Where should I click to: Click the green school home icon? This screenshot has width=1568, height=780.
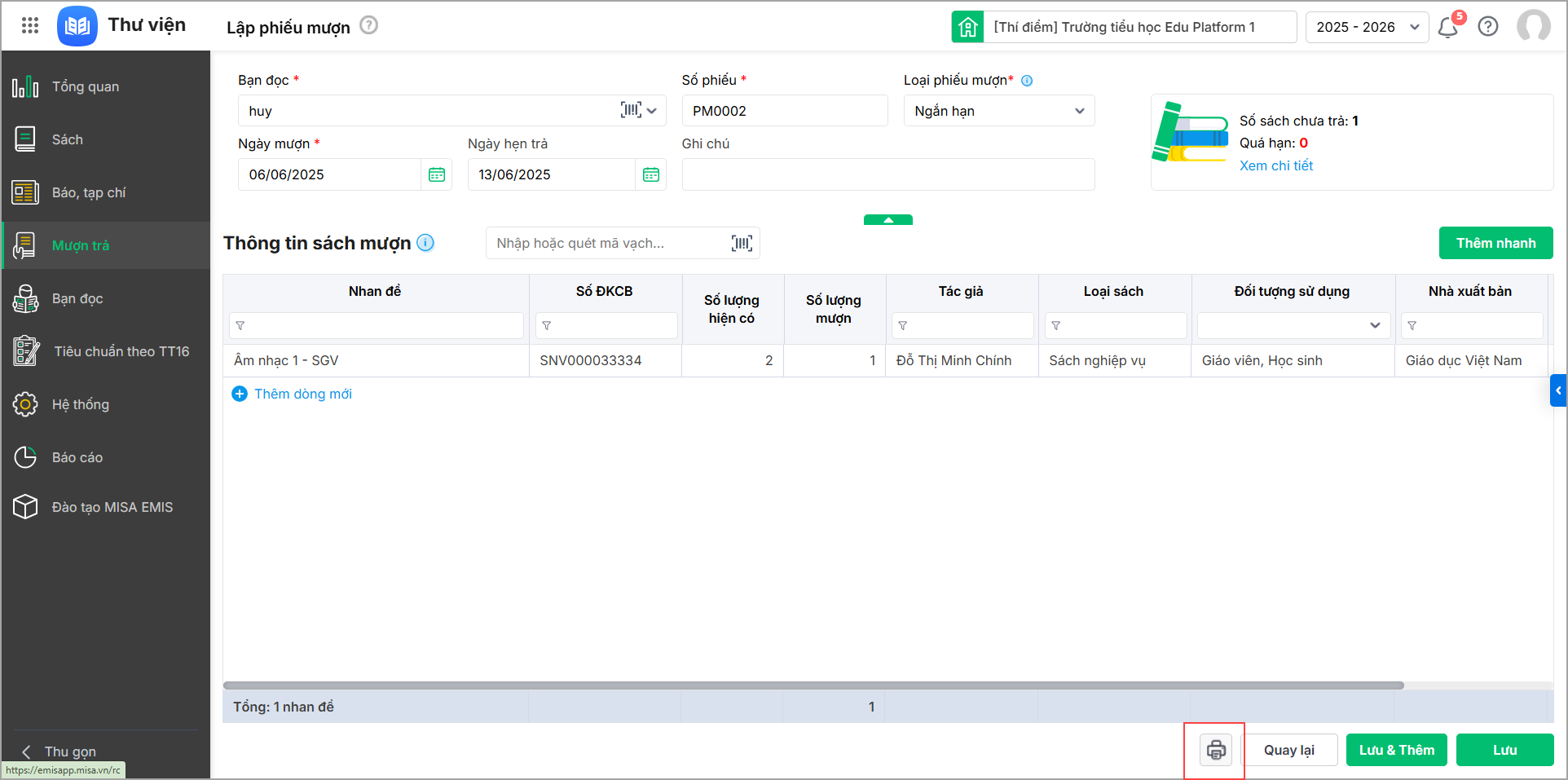[x=968, y=27]
